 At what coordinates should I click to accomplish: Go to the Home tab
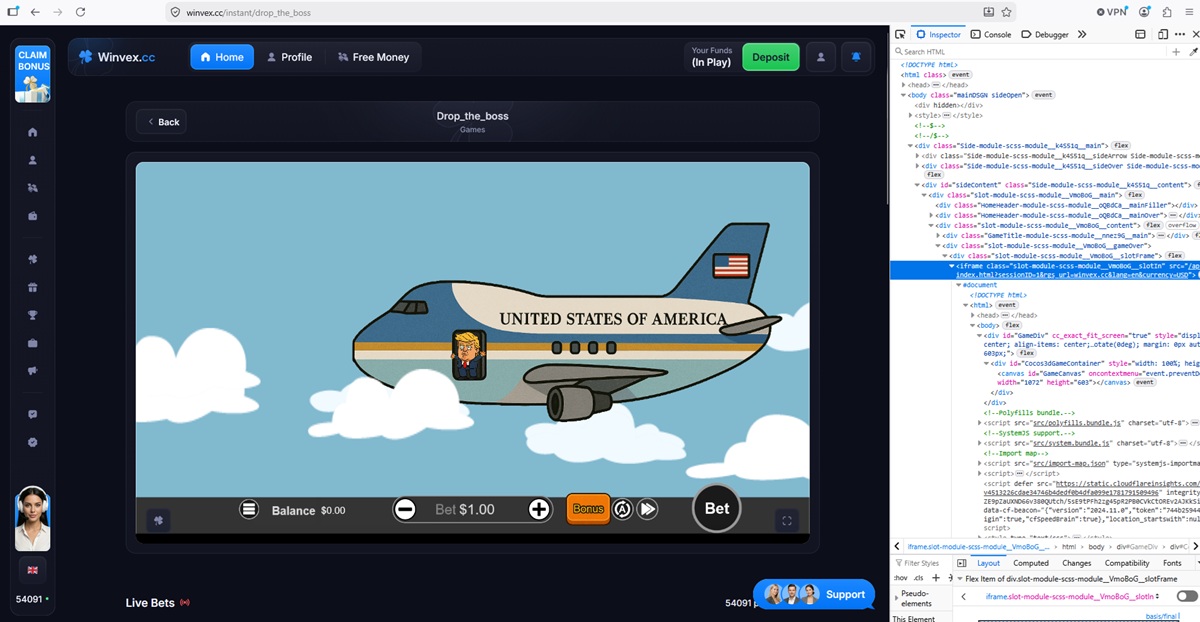coord(222,57)
